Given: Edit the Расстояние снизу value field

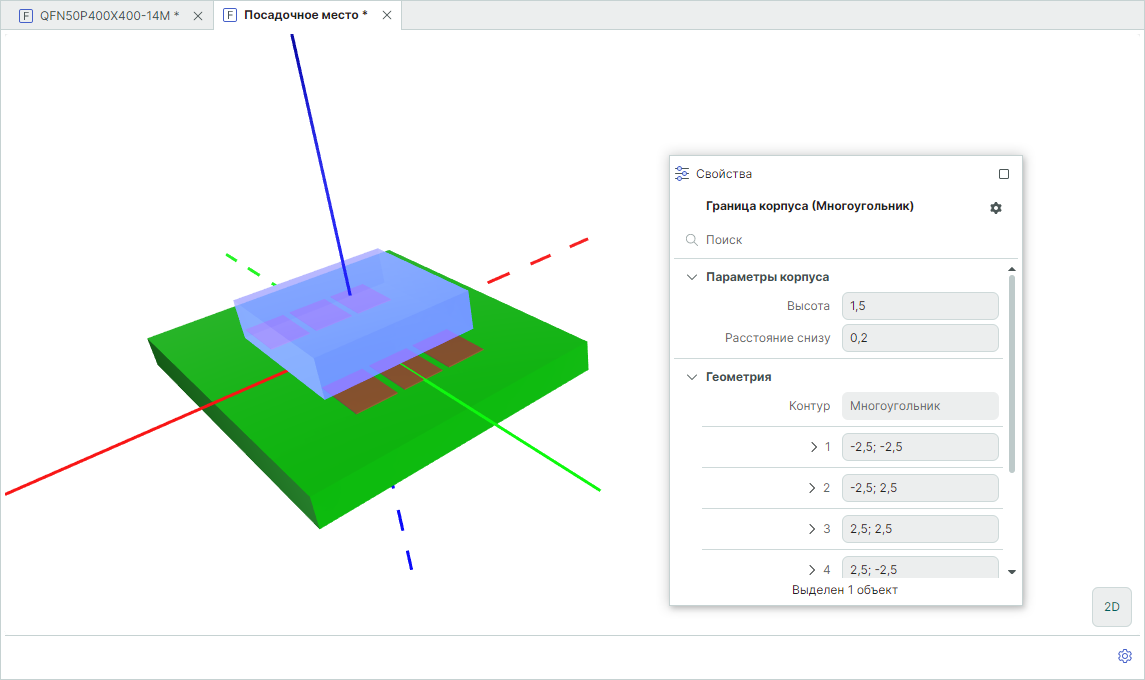Looking at the screenshot, I should 920,338.
